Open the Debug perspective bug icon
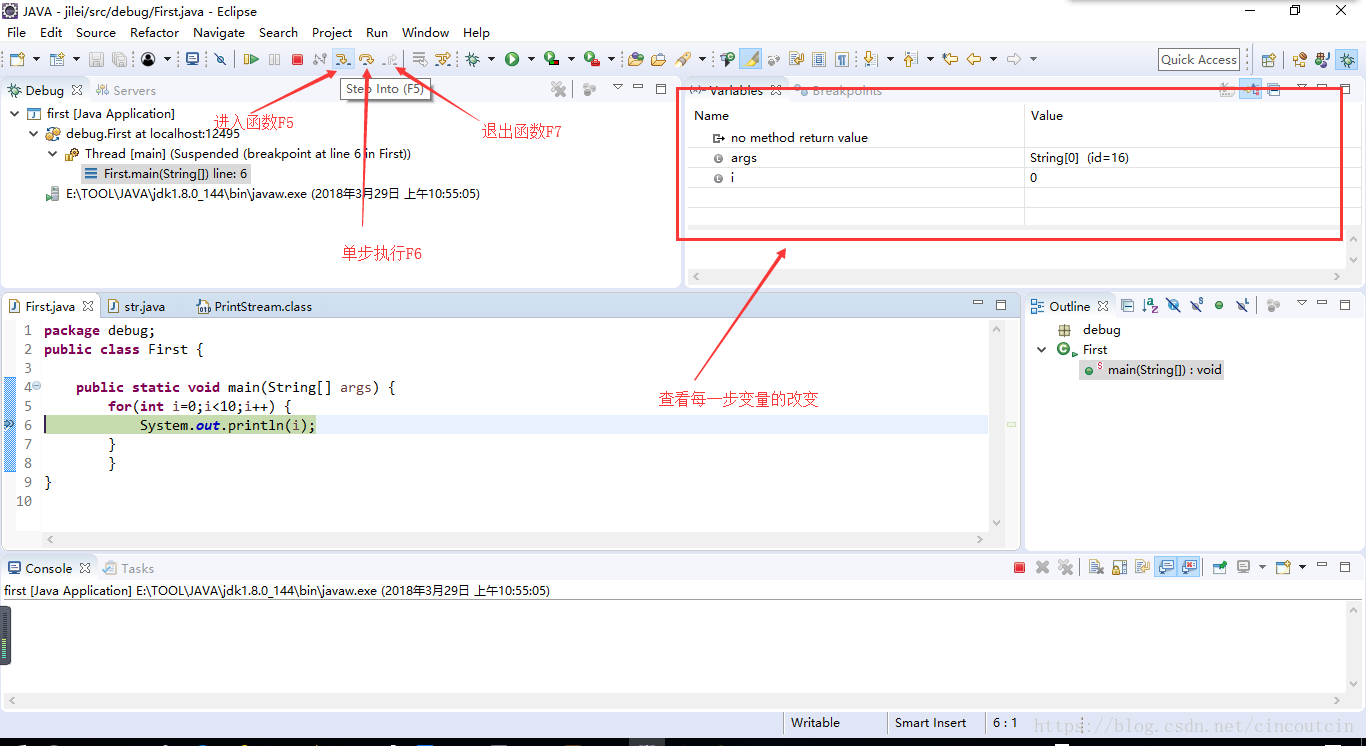This screenshot has width=1366, height=746. (x=1347, y=60)
